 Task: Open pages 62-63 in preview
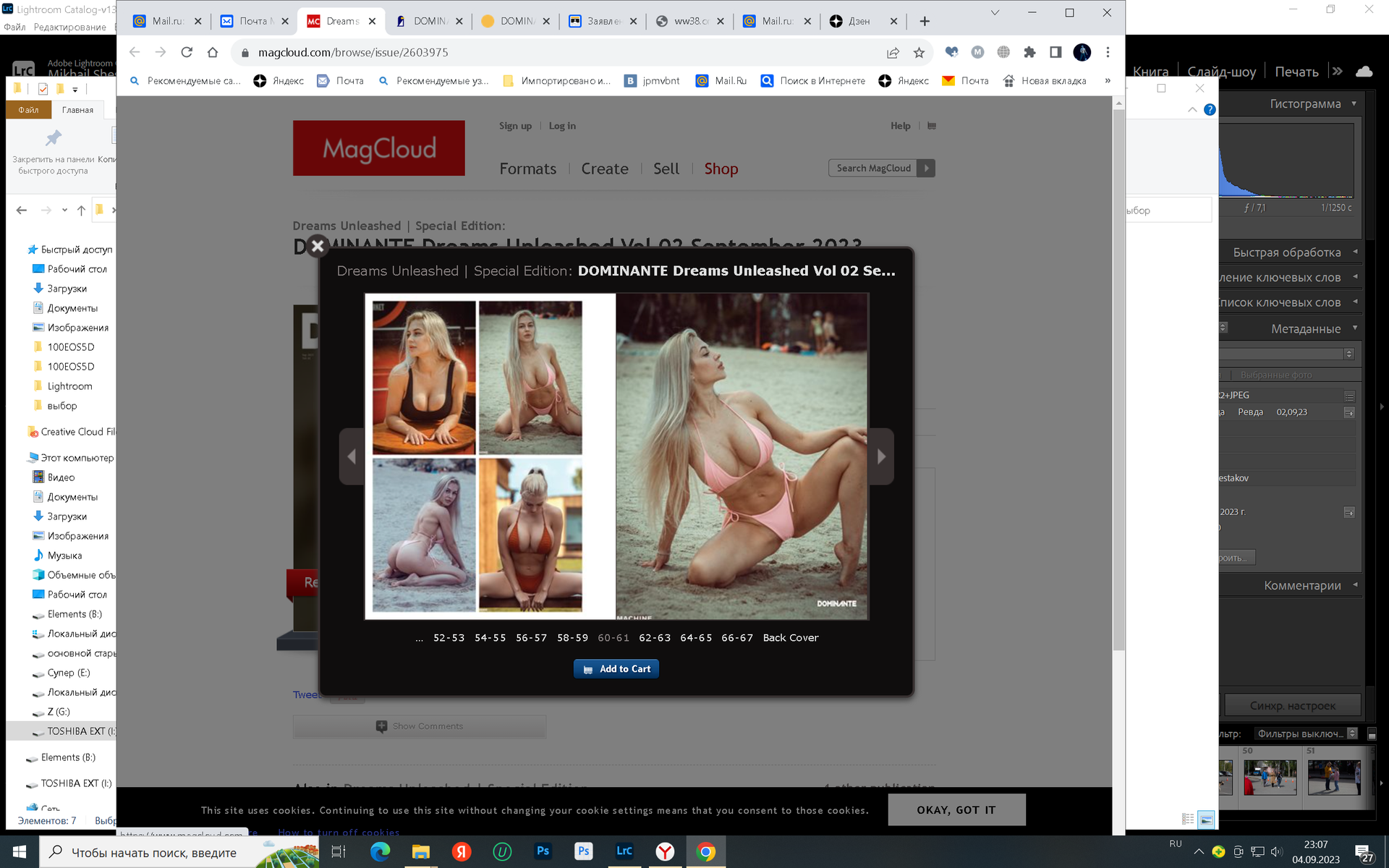click(655, 638)
